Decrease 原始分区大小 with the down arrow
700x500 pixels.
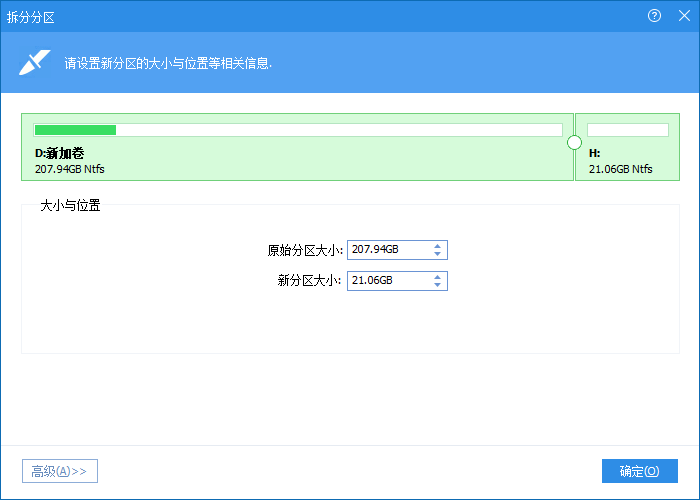click(x=438, y=255)
